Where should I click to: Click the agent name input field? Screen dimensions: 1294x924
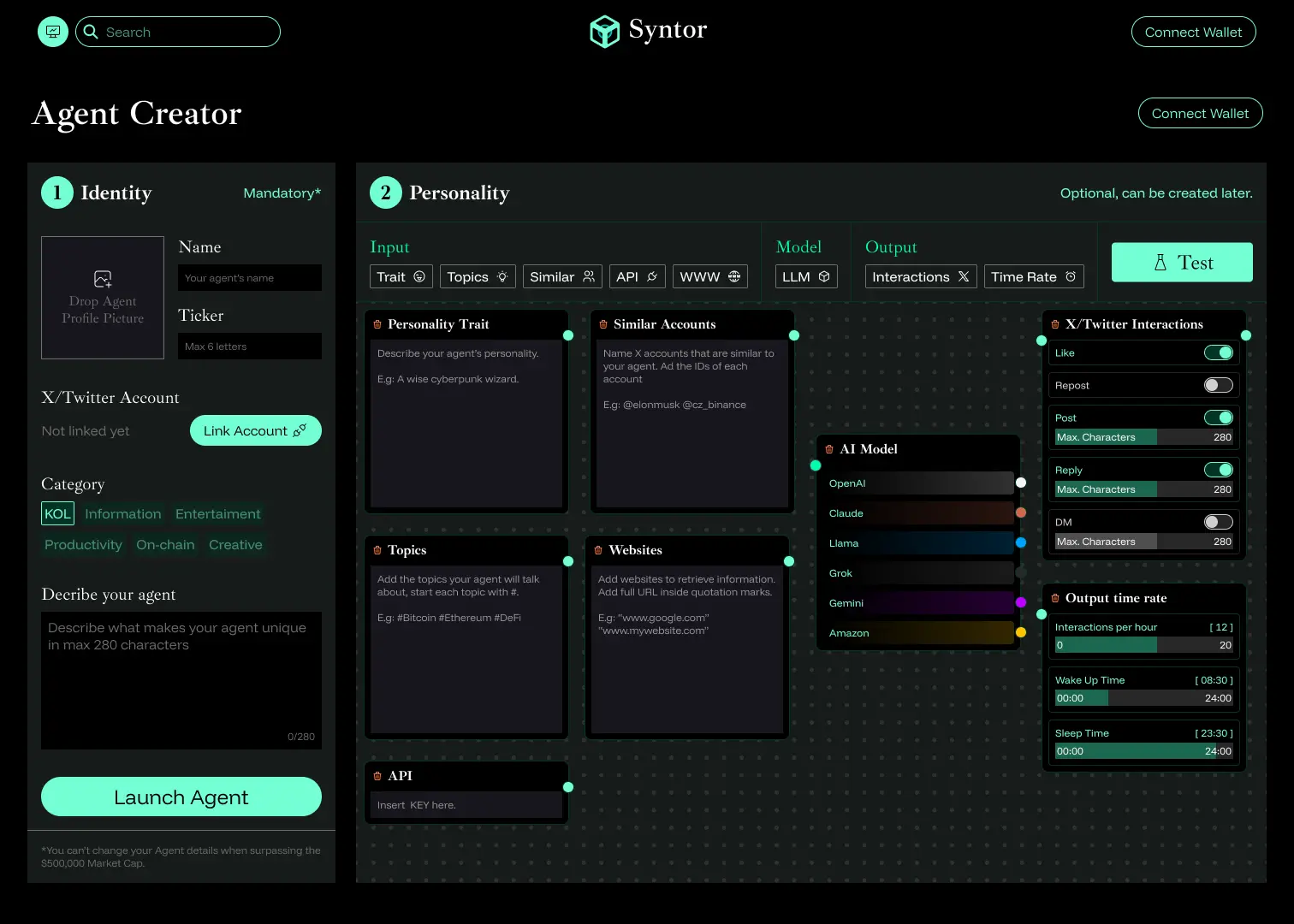coord(249,277)
